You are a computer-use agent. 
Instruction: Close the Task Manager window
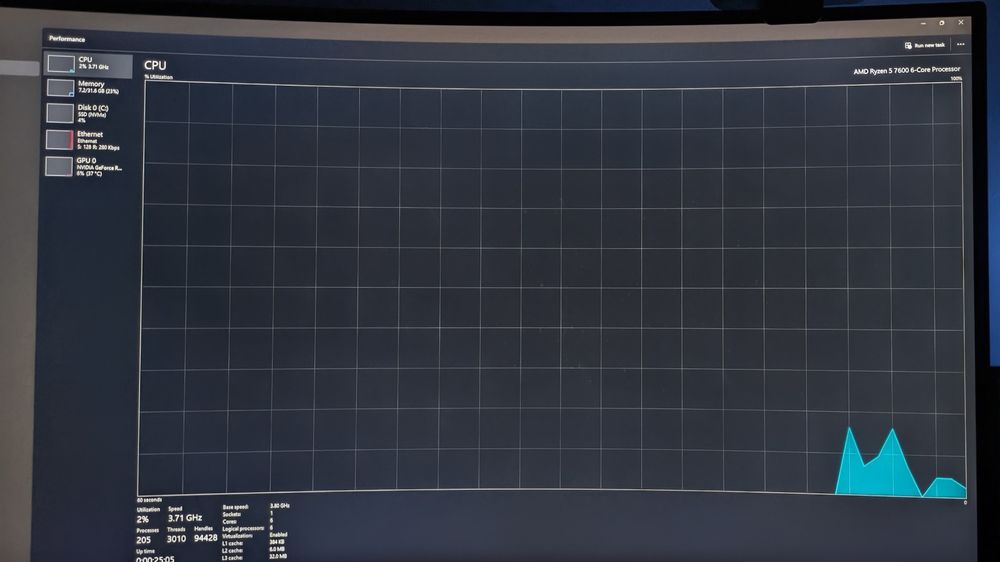960,22
